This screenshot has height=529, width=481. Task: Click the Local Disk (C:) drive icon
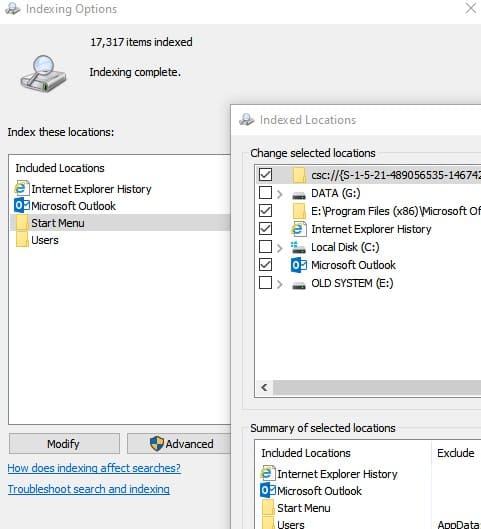(298, 248)
